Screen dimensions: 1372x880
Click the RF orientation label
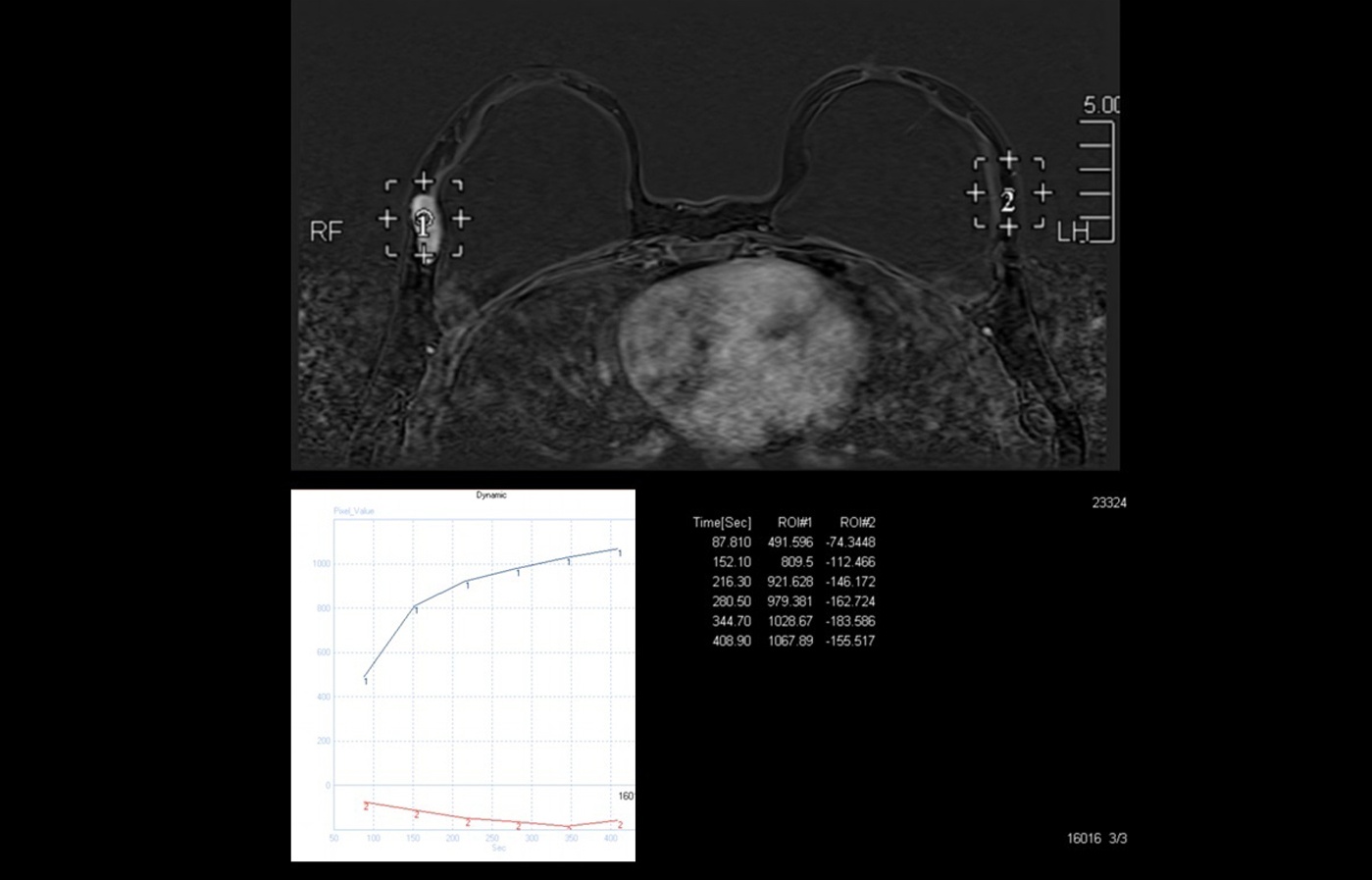pos(326,232)
